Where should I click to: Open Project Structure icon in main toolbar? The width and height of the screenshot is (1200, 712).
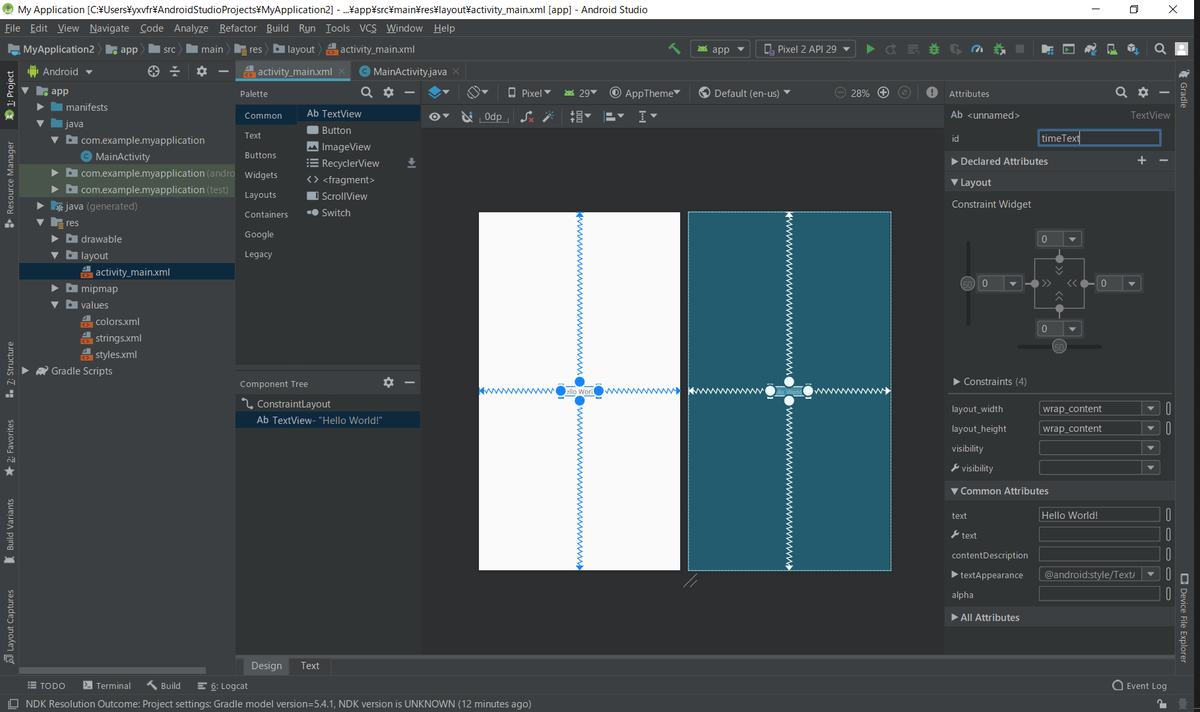pyautogui.click(x=1047, y=48)
